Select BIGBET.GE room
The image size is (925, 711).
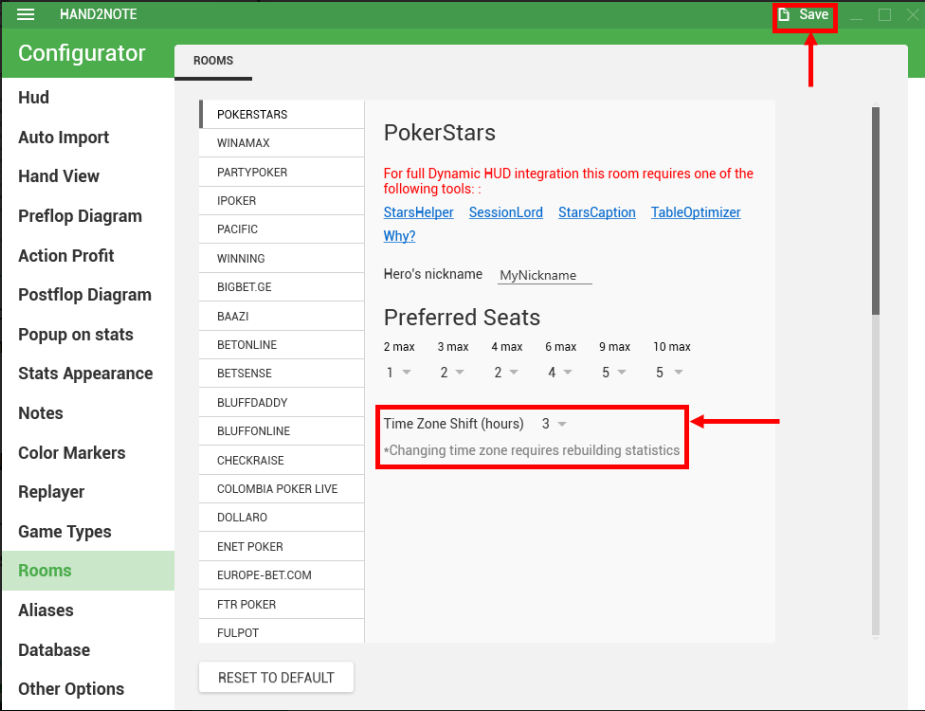pos(281,287)
